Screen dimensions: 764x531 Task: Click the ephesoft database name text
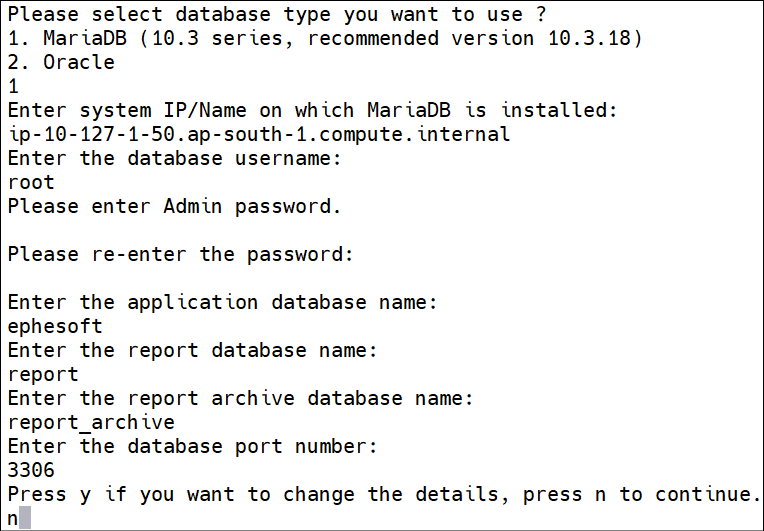pos(55,326)
